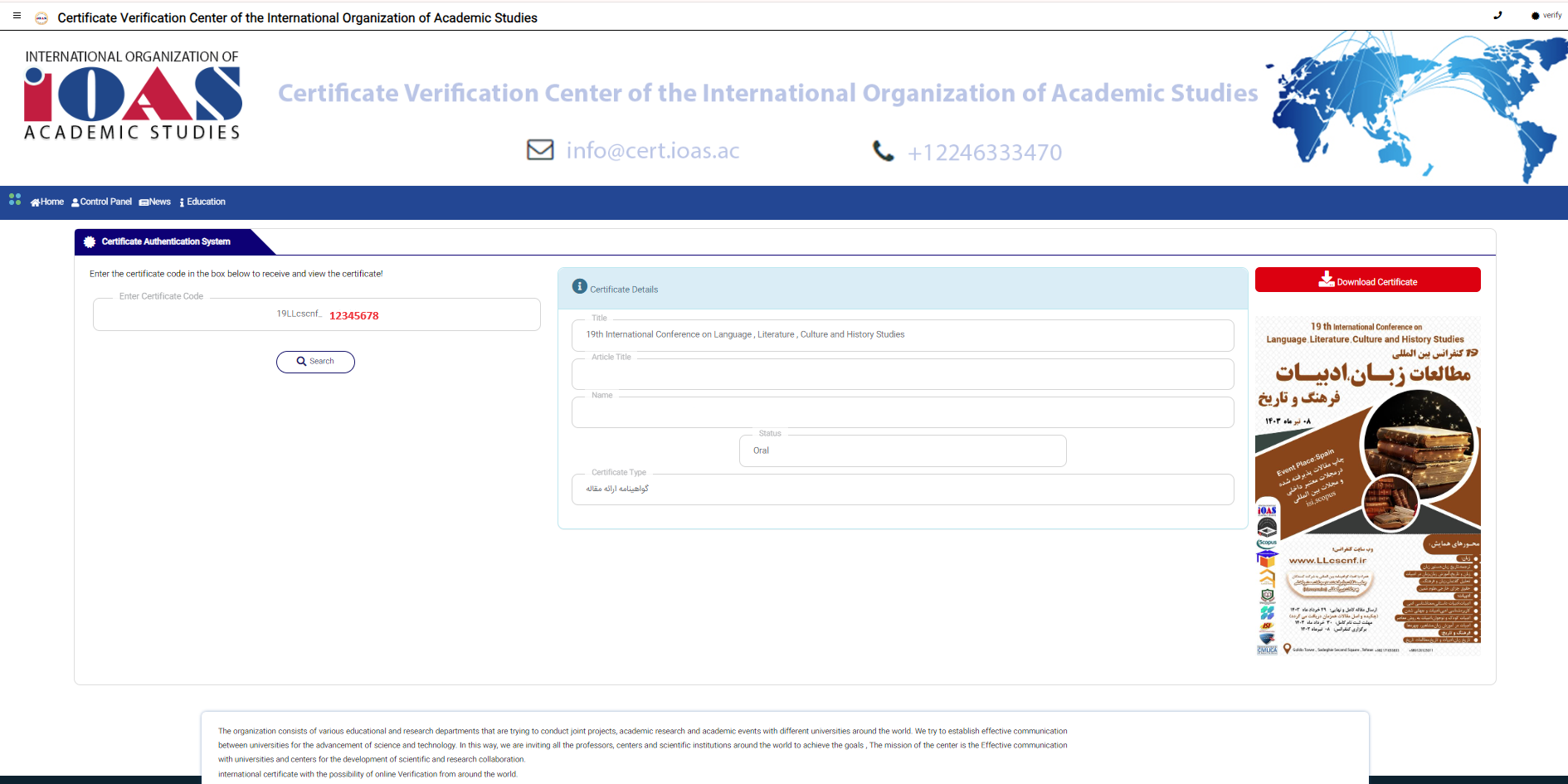Click the envelope email icon

pyautogui.click(x=540, y=149)
